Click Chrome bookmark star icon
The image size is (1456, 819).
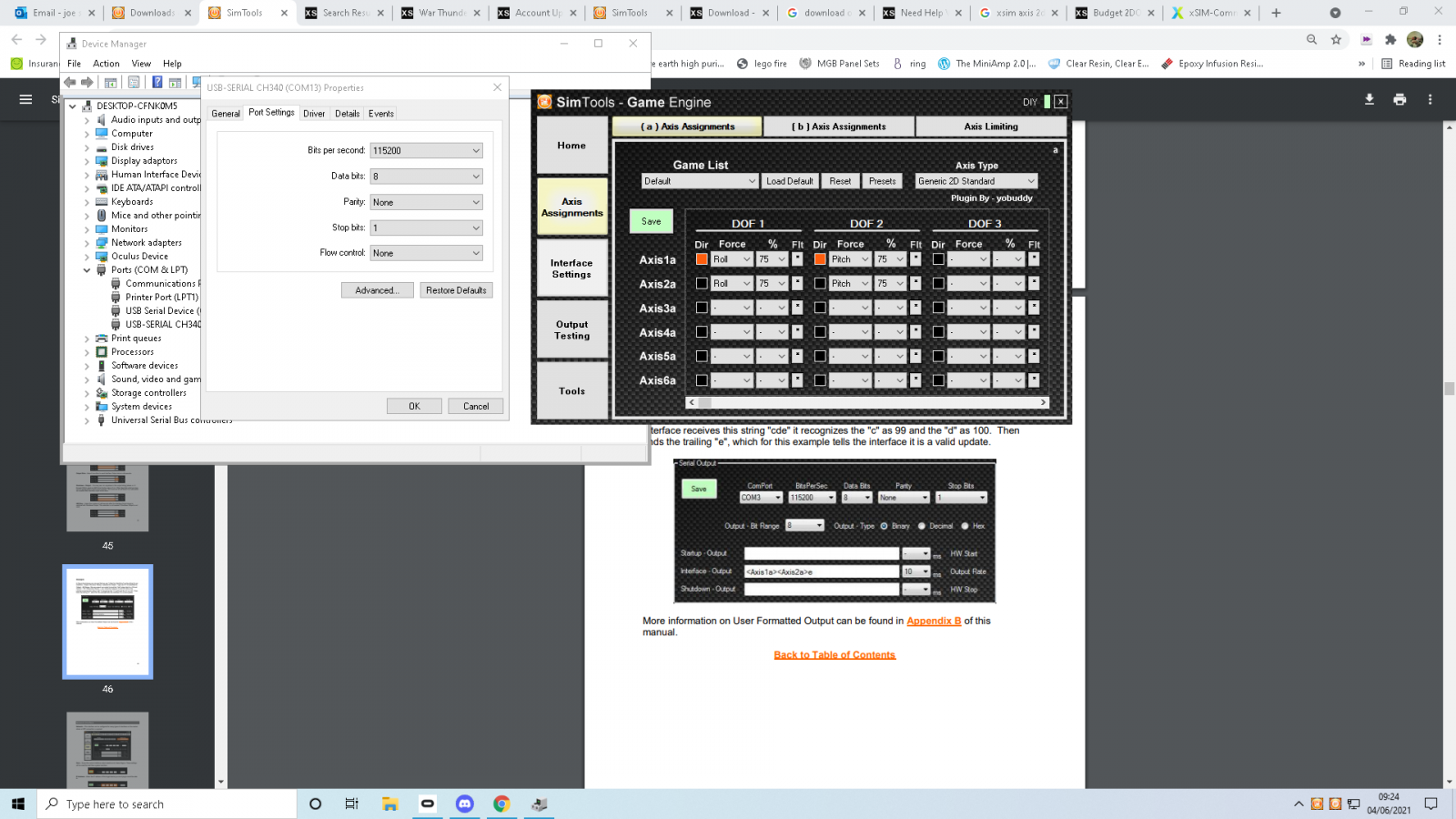tap(1336, 39)
